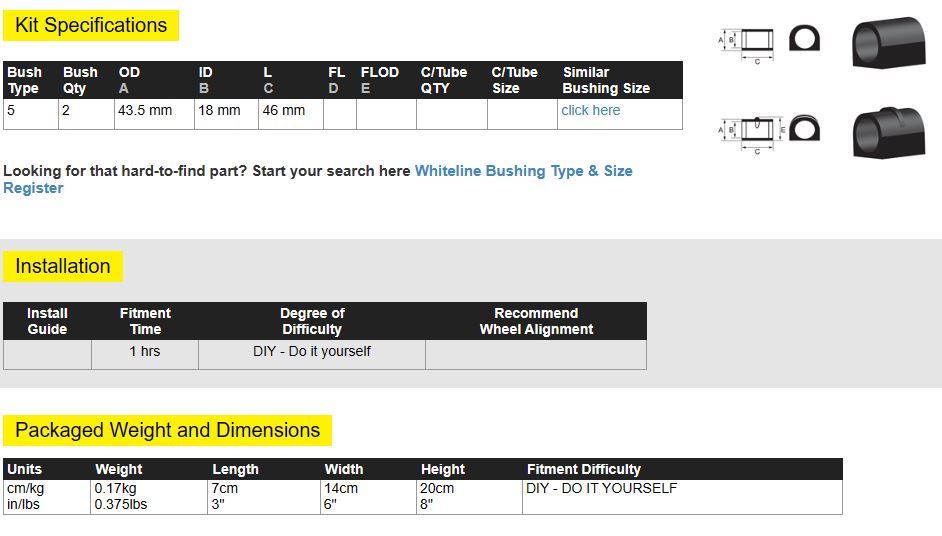
Task: Click the Recommend Wheel Alignment header
Action: tap(536, 321)
